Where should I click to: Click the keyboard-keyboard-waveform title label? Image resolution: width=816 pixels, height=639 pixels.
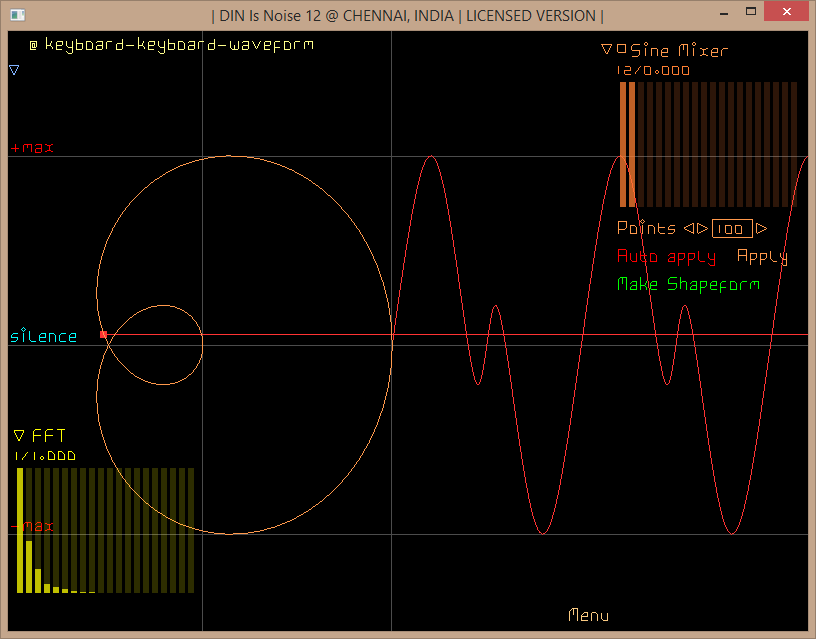pyautogui.click(x=178, y=45)
